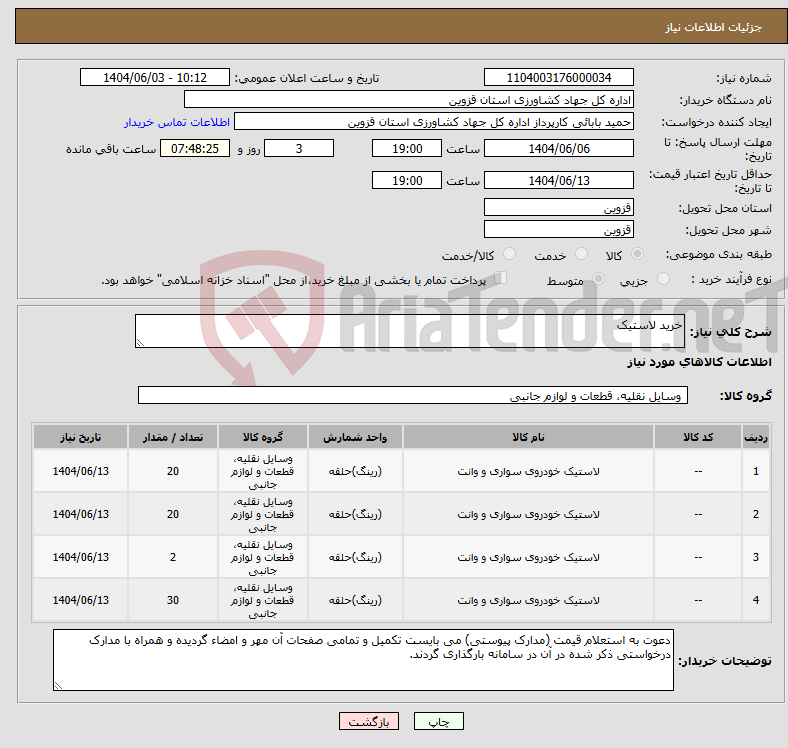Click row number 2 cell
This screenshot has height=748, width=788.
[x=755, y=514]
